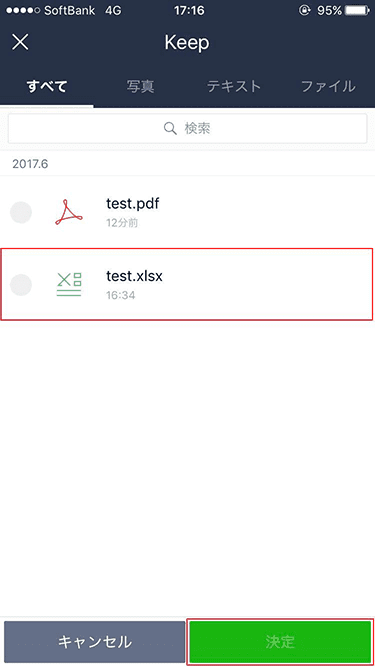Viewport: 375px width, 667px height.
Task: Confirm selection with the green 決定 button
Action: point(280,642)
